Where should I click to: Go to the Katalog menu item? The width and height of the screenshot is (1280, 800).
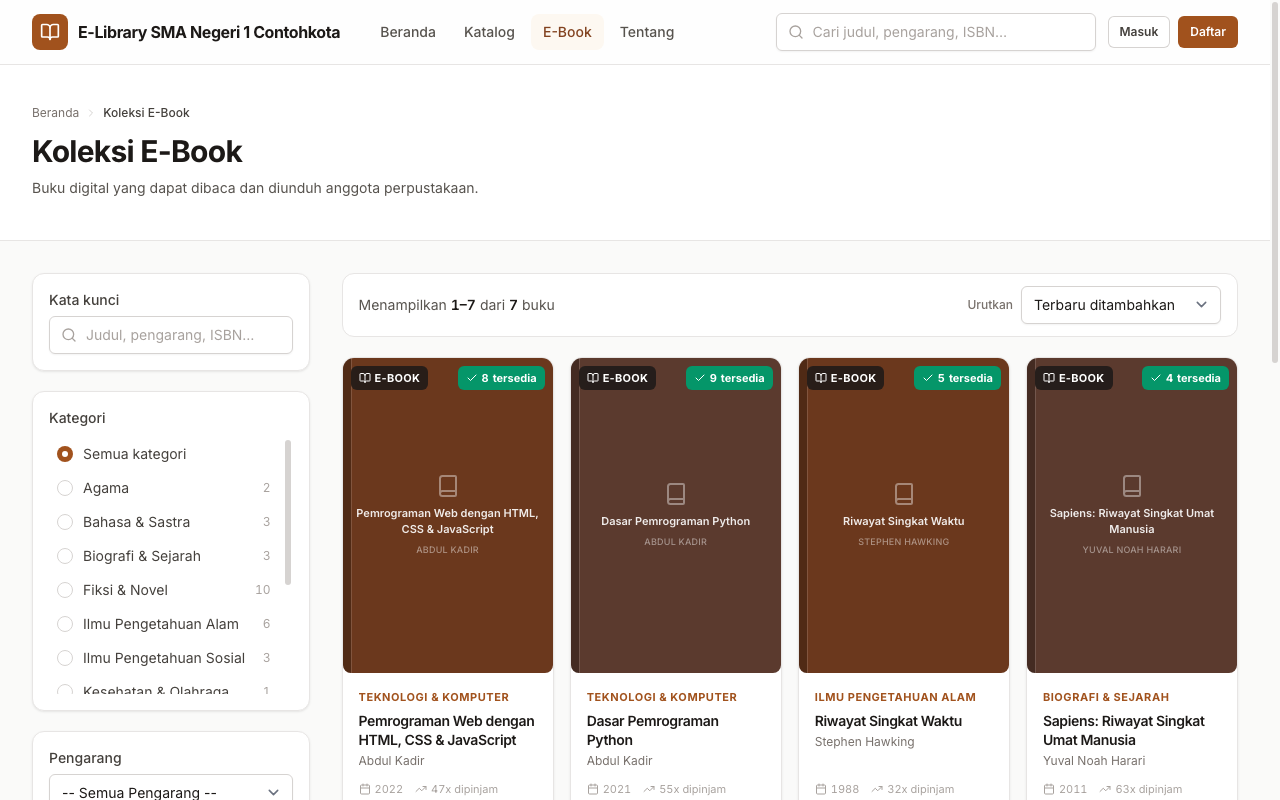coord(489,32)
